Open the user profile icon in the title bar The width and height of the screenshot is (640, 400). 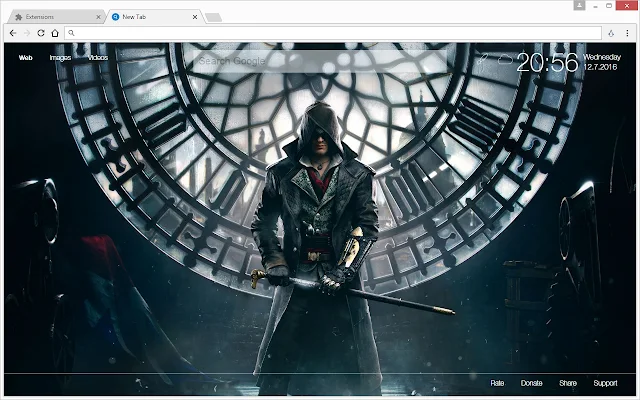tap(579, 5)
